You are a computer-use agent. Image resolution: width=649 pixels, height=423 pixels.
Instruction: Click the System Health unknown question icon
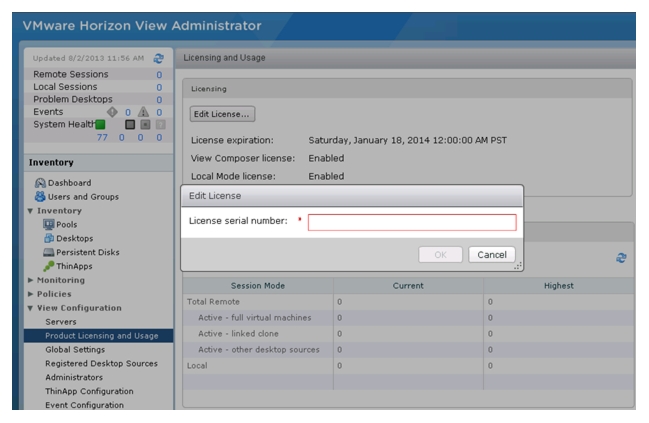pyautogui.click(x=161, y=124)
